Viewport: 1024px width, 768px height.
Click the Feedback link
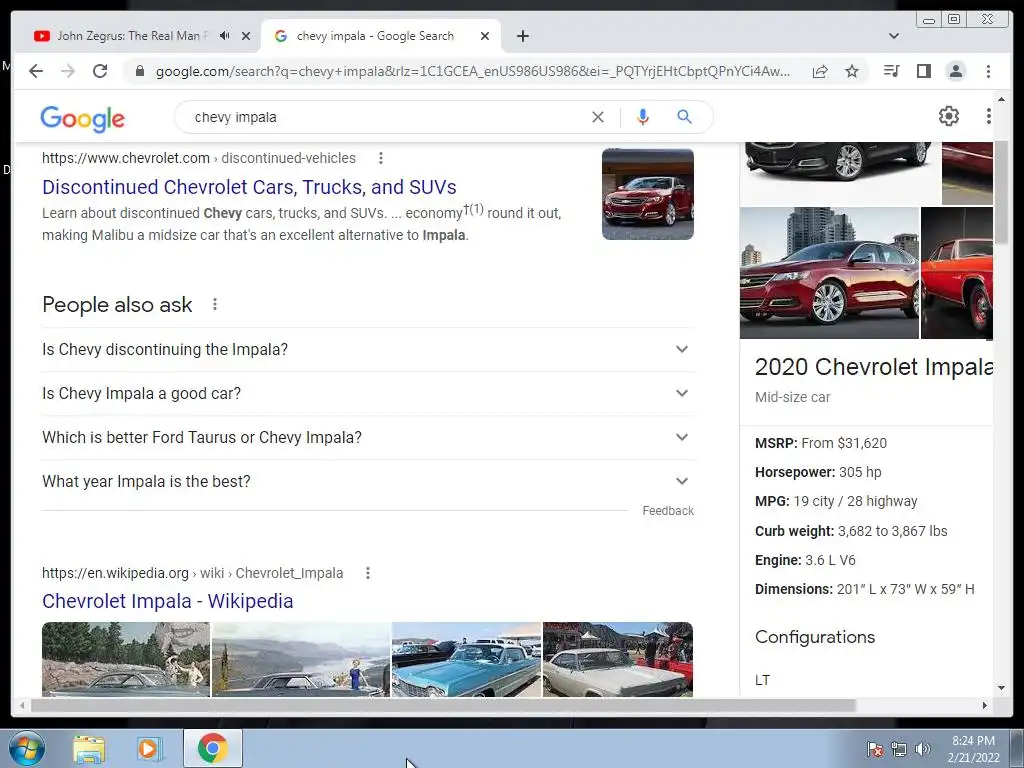pos(667,511)
